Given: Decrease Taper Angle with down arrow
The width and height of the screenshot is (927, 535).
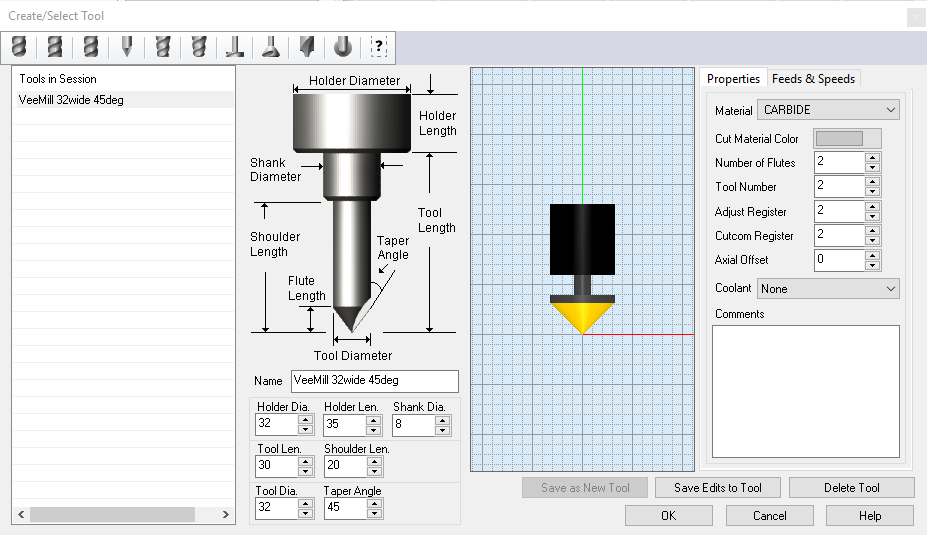Looking at the screenshot, I should pos(374,513).
